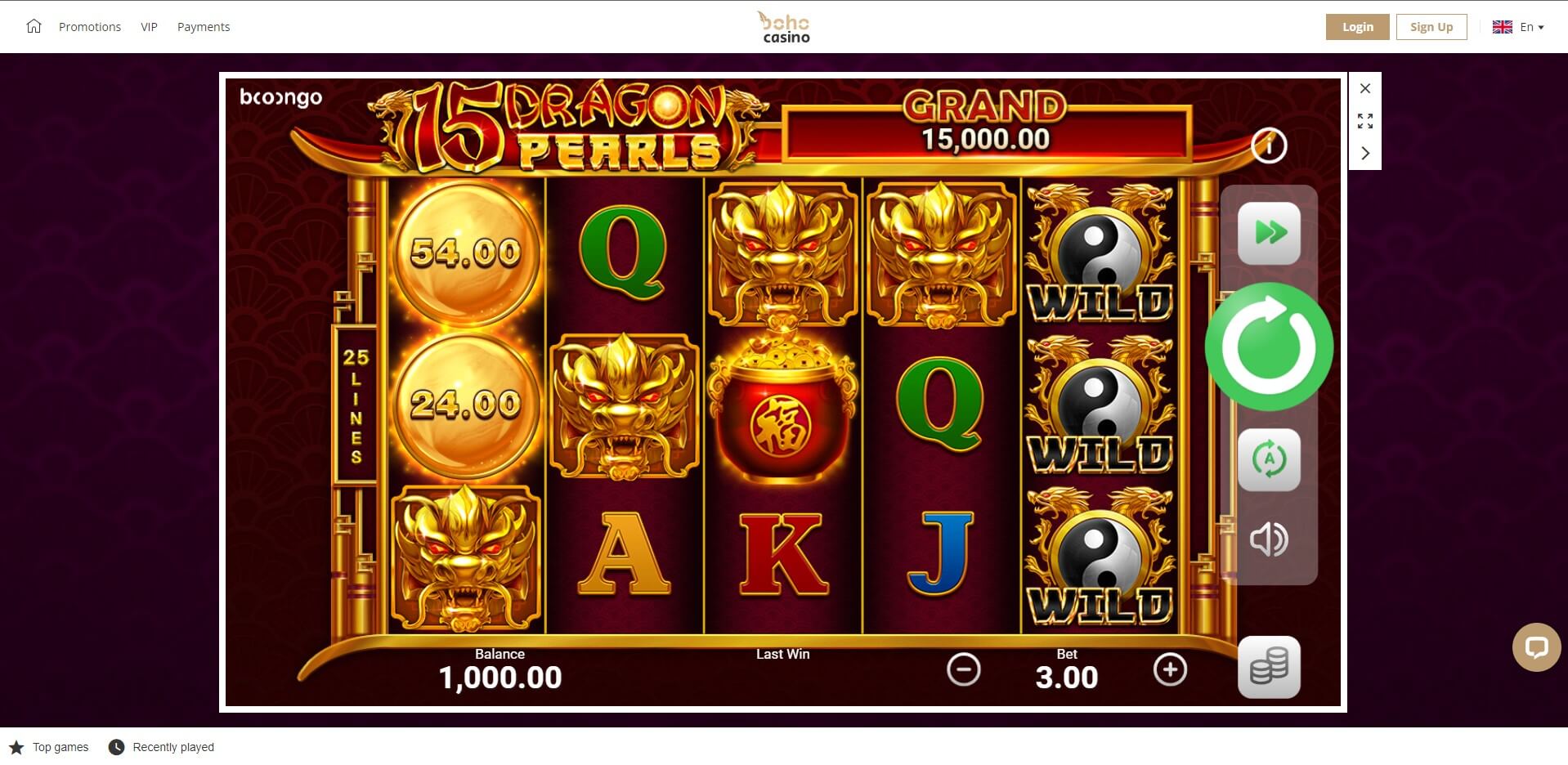The image size is (1568, 765).
Task: Open the En language dropdown
Action: [x=1518, y=27]
